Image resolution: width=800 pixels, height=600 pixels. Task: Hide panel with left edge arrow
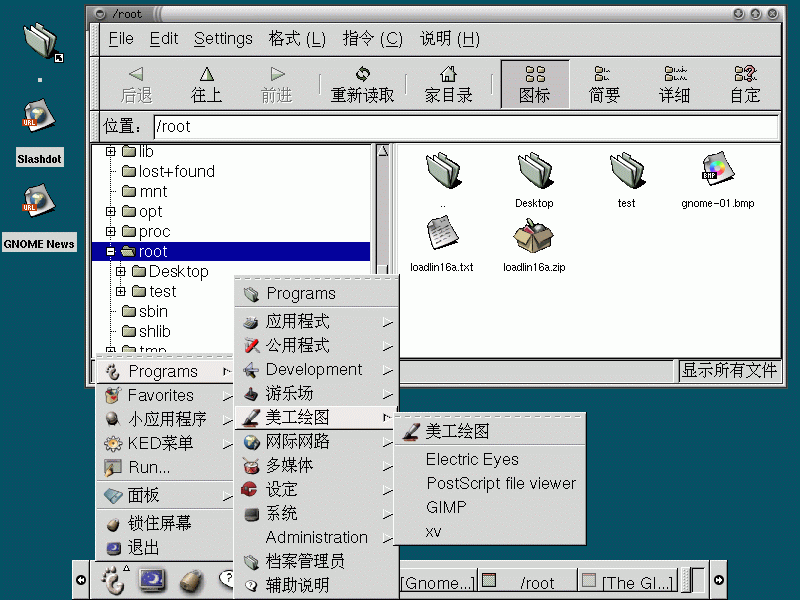pyautogui.click(x=81, y=580)
